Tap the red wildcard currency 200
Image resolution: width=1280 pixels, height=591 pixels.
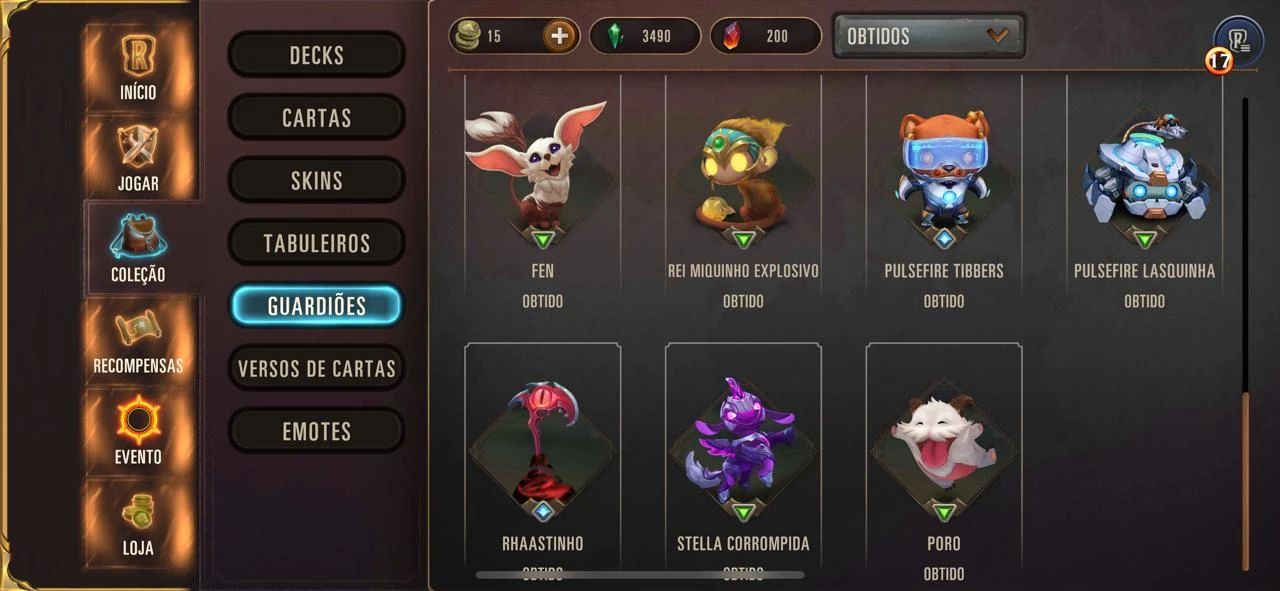pyautogui.click(x=765, y=36)
